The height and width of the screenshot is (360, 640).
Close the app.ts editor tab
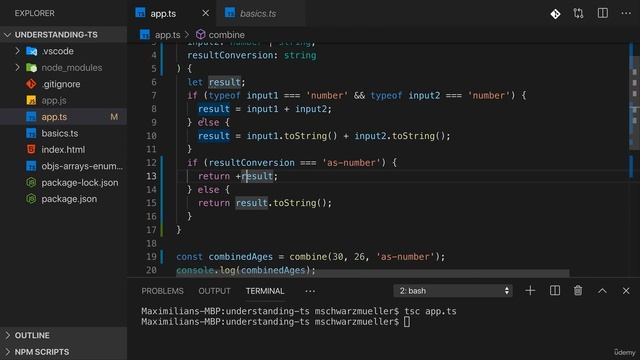pyautogui.click(x=206, y=13)
